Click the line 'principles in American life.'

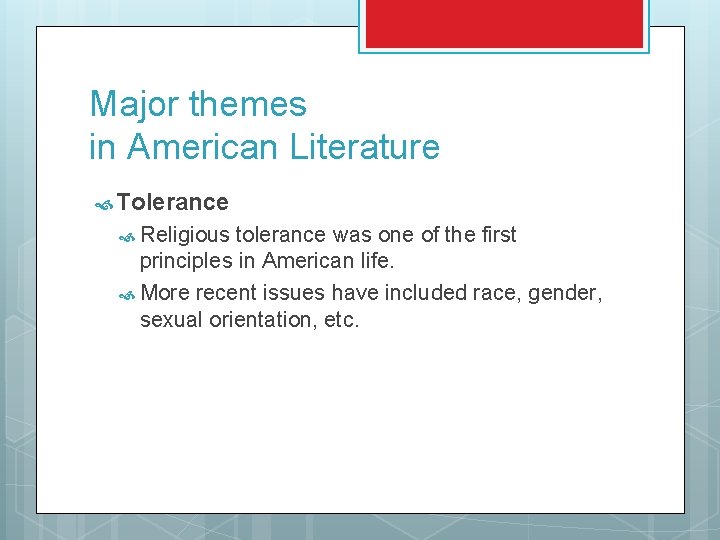click(267, 261)
